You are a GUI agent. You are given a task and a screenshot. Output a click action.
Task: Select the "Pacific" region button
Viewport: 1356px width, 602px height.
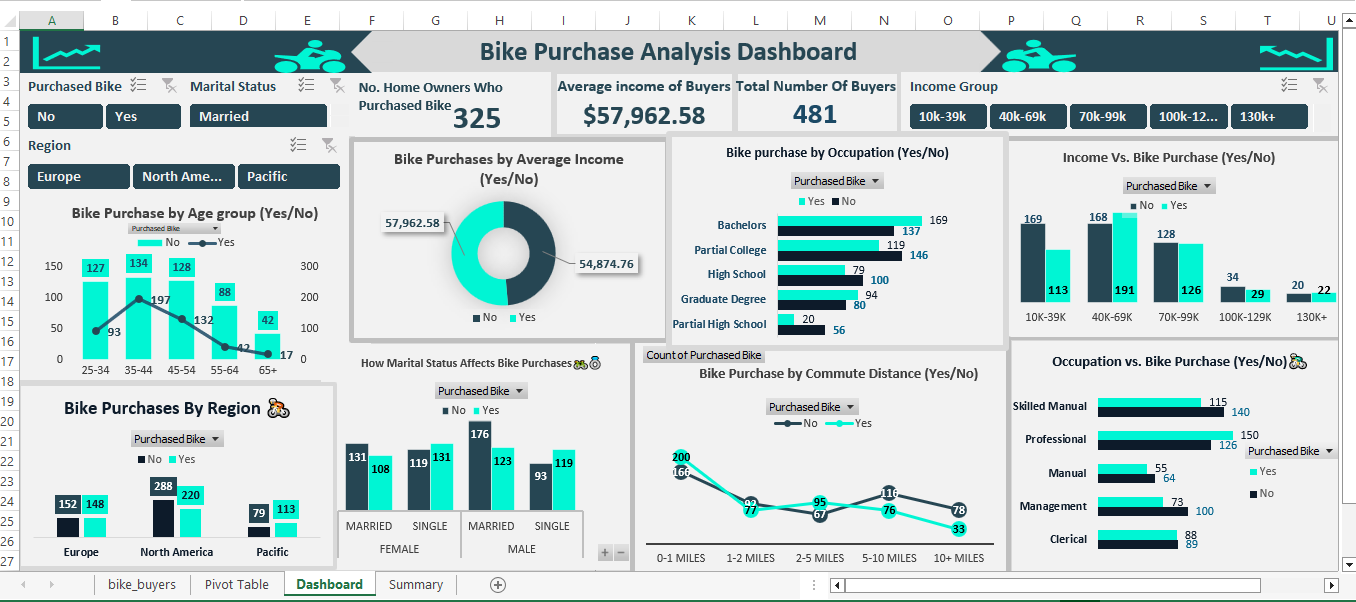tap(288, 177)
